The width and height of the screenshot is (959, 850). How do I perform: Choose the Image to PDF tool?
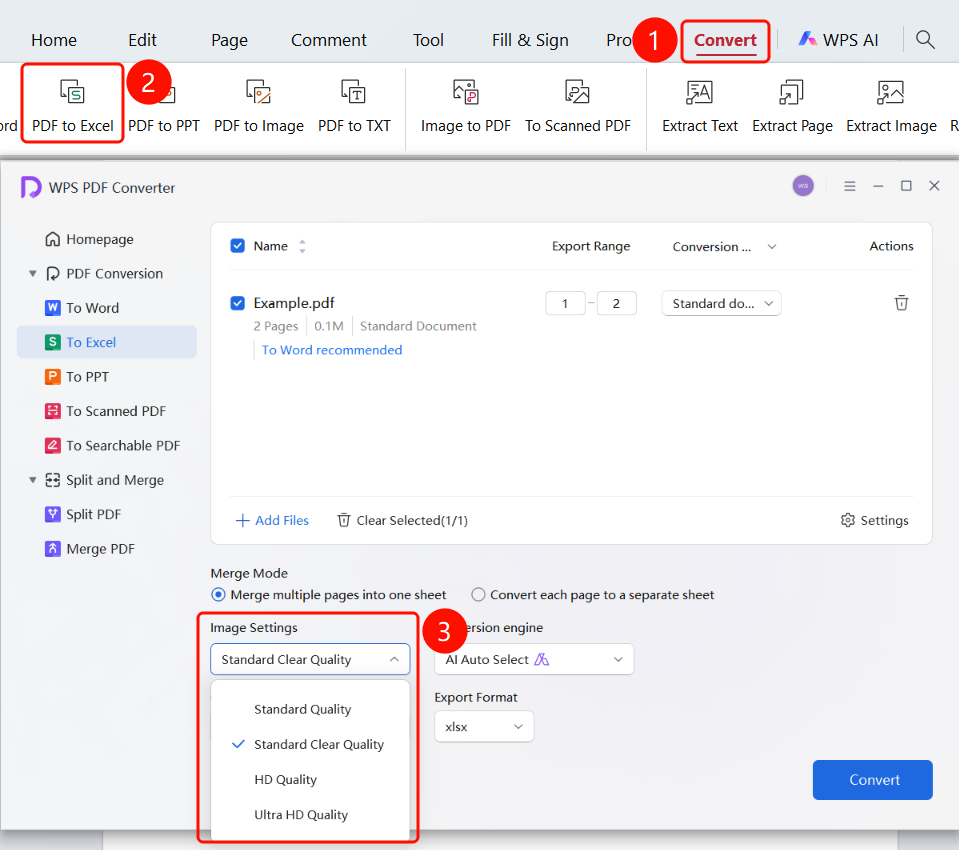(465, 105)
